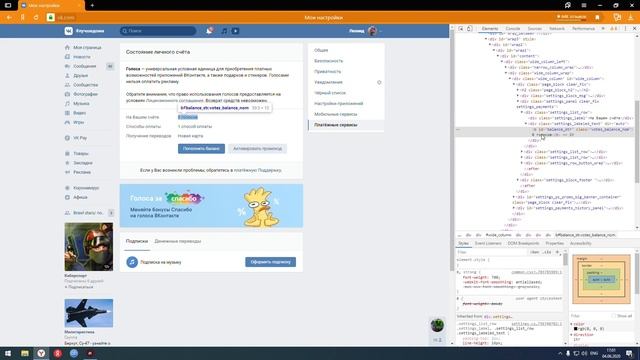This screenshot has height=360, width=640.
Task: Click the home icon beside Моя страница
Action: 67,47
